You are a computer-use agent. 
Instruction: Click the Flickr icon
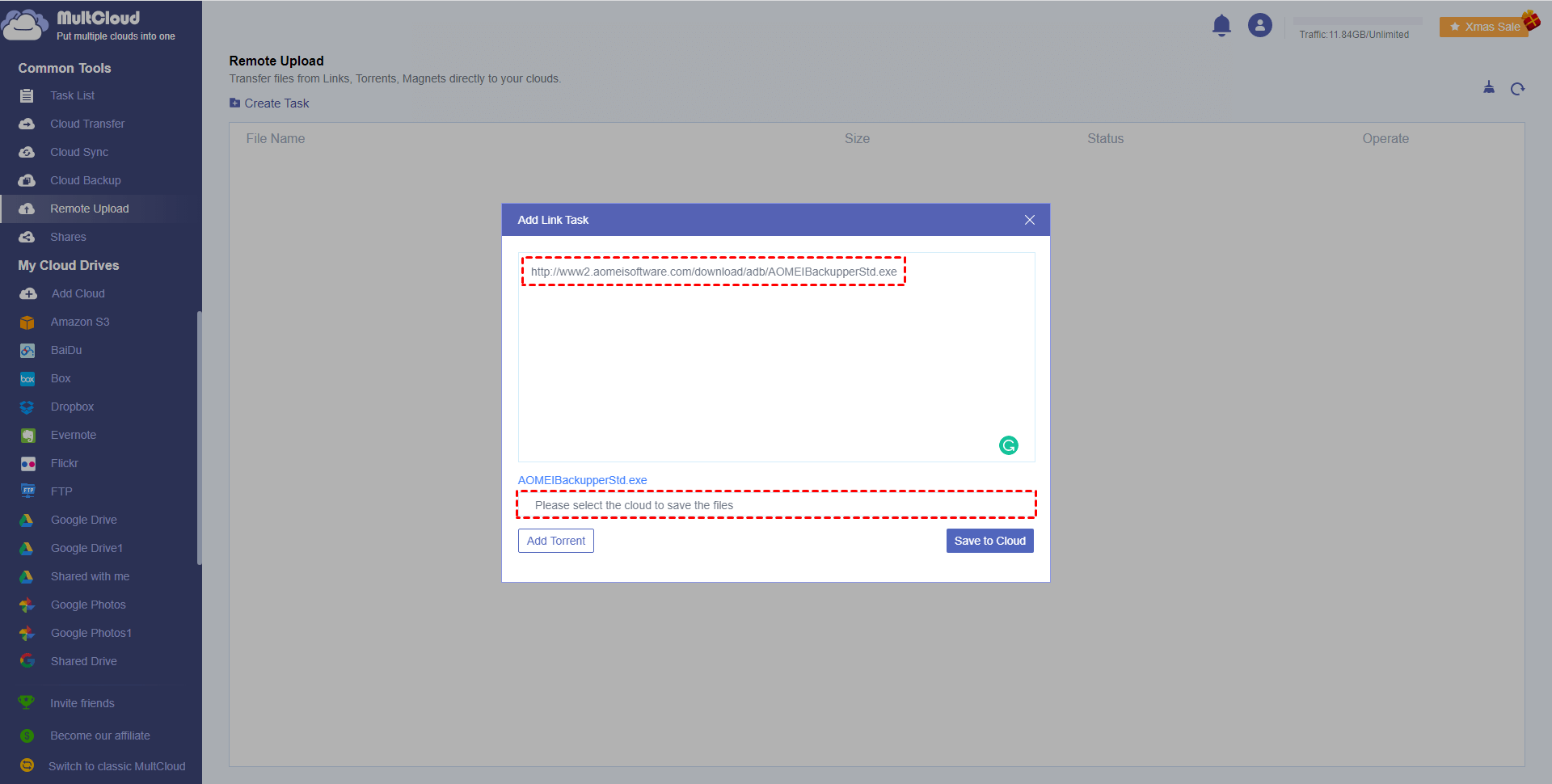coord(27,464)
